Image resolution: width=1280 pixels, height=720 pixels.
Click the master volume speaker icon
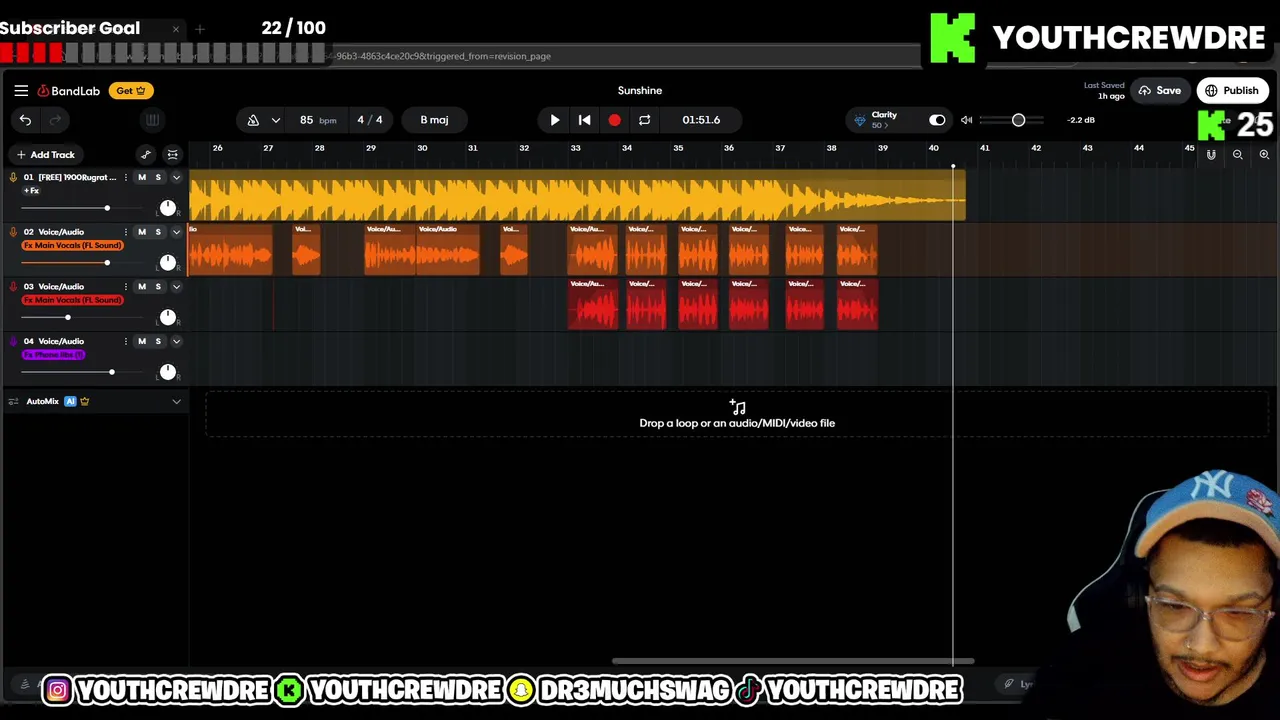point(966,120)
